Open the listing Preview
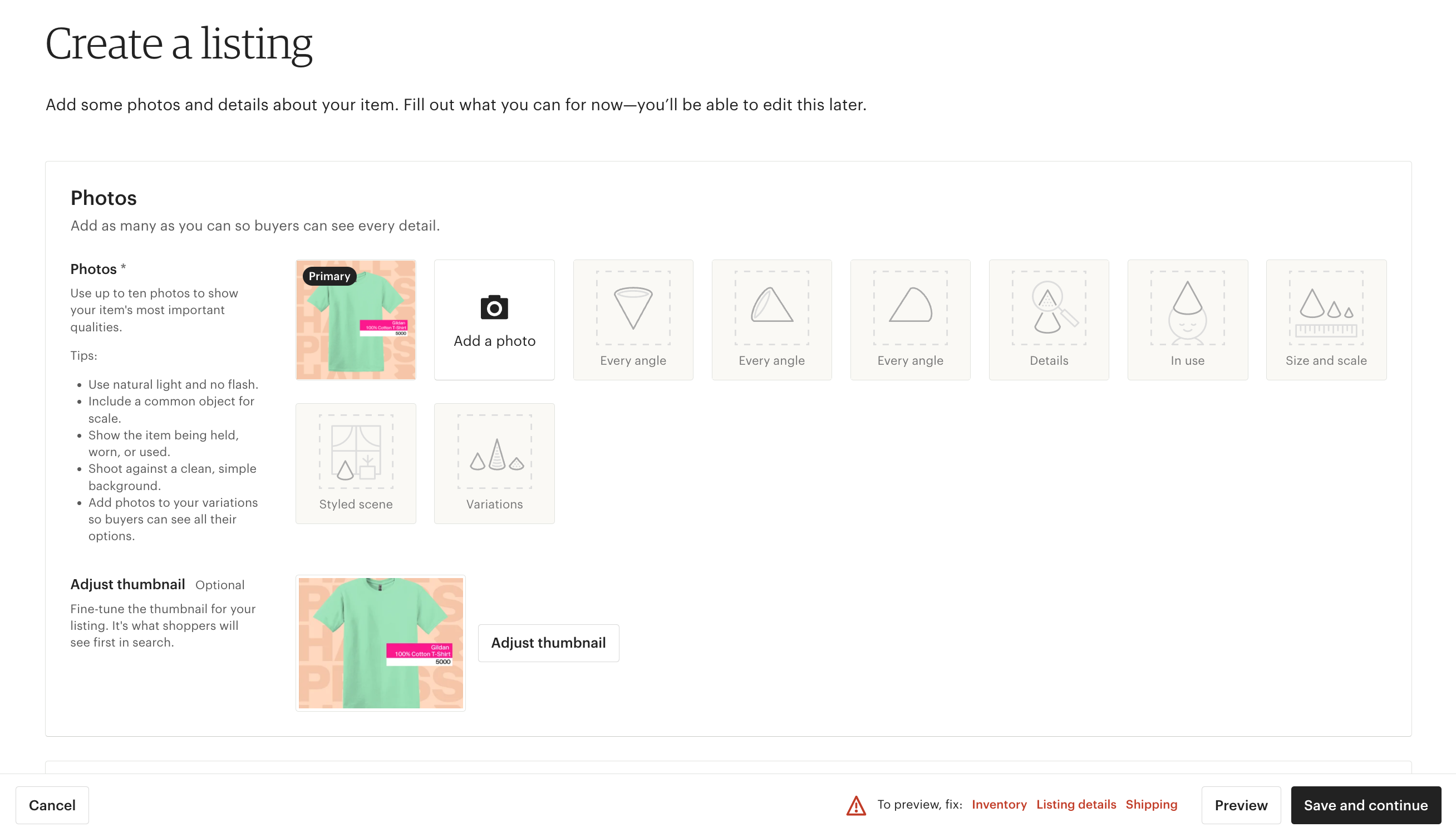This screenshot has width=1456, height=832. [x=1241, y=805]
